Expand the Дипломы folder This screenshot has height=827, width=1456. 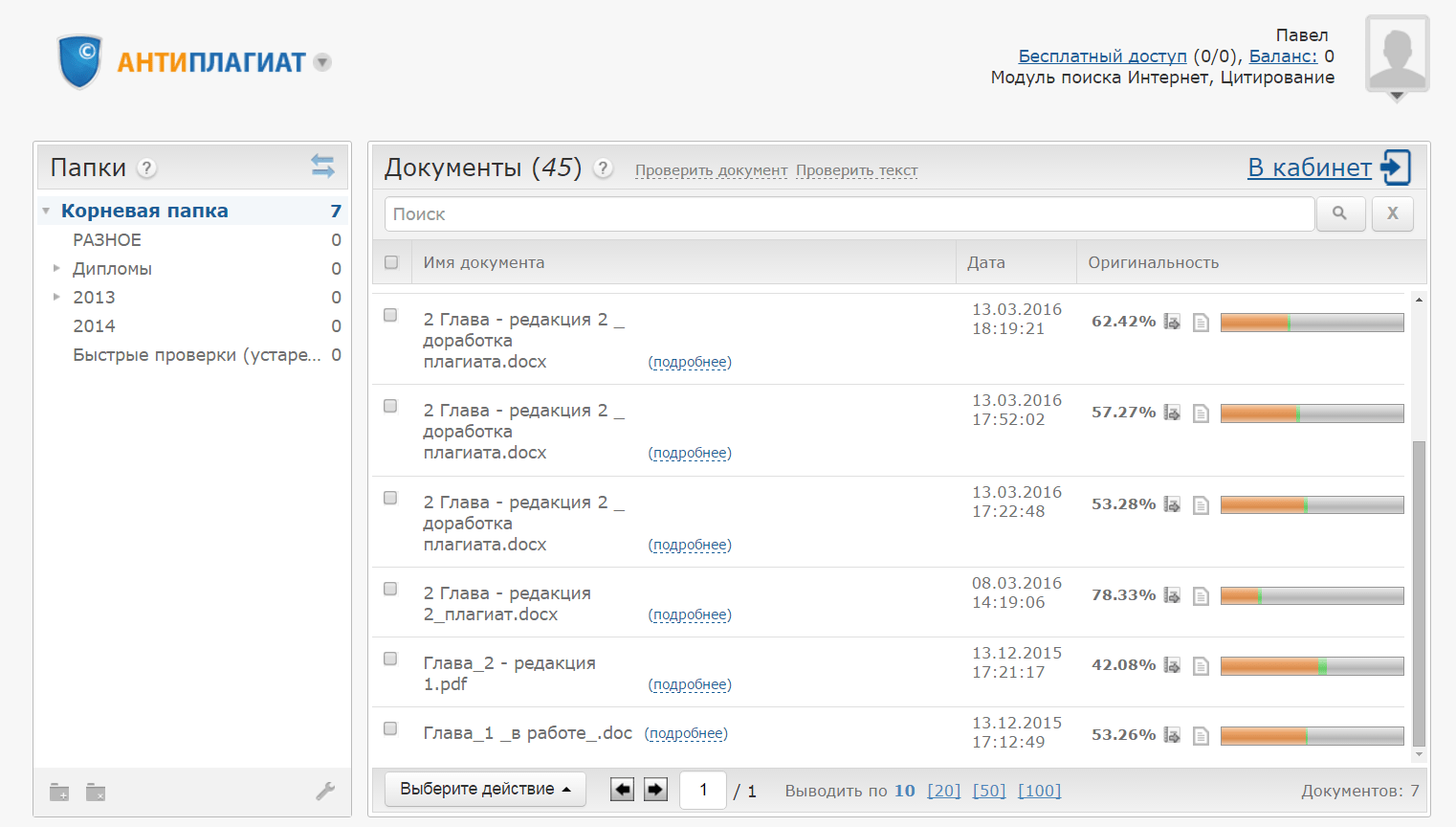56,268
